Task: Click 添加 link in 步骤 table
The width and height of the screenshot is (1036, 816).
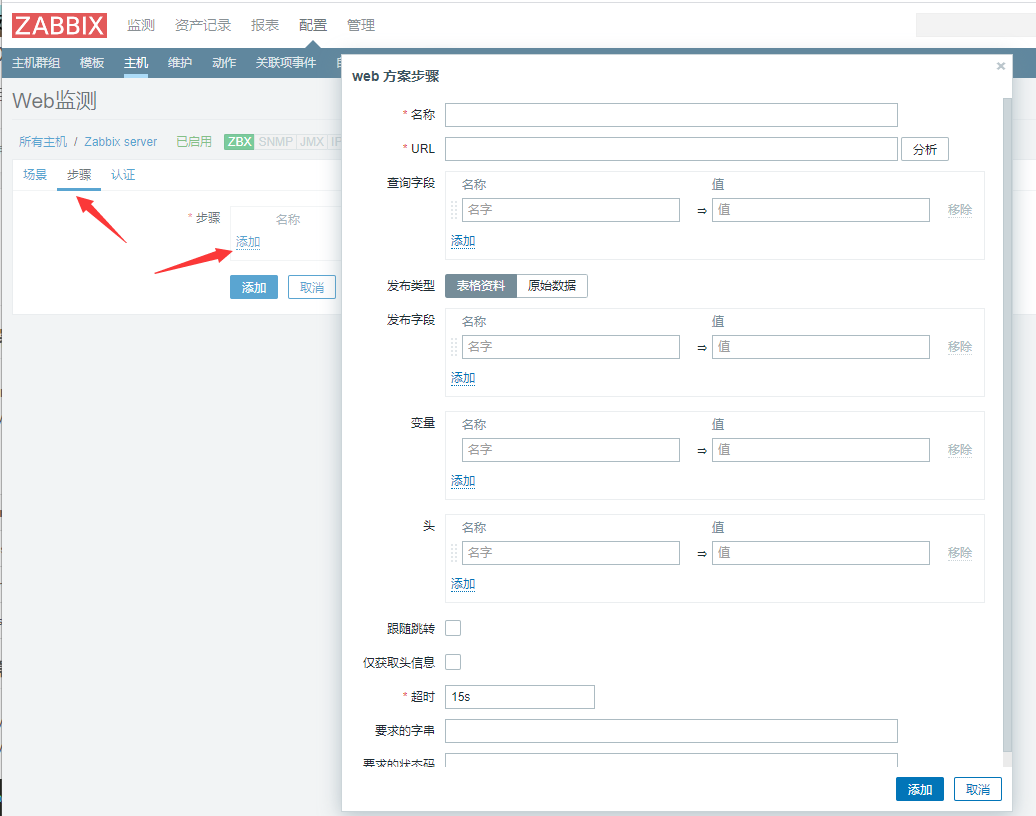Action: tap(248, 242)
